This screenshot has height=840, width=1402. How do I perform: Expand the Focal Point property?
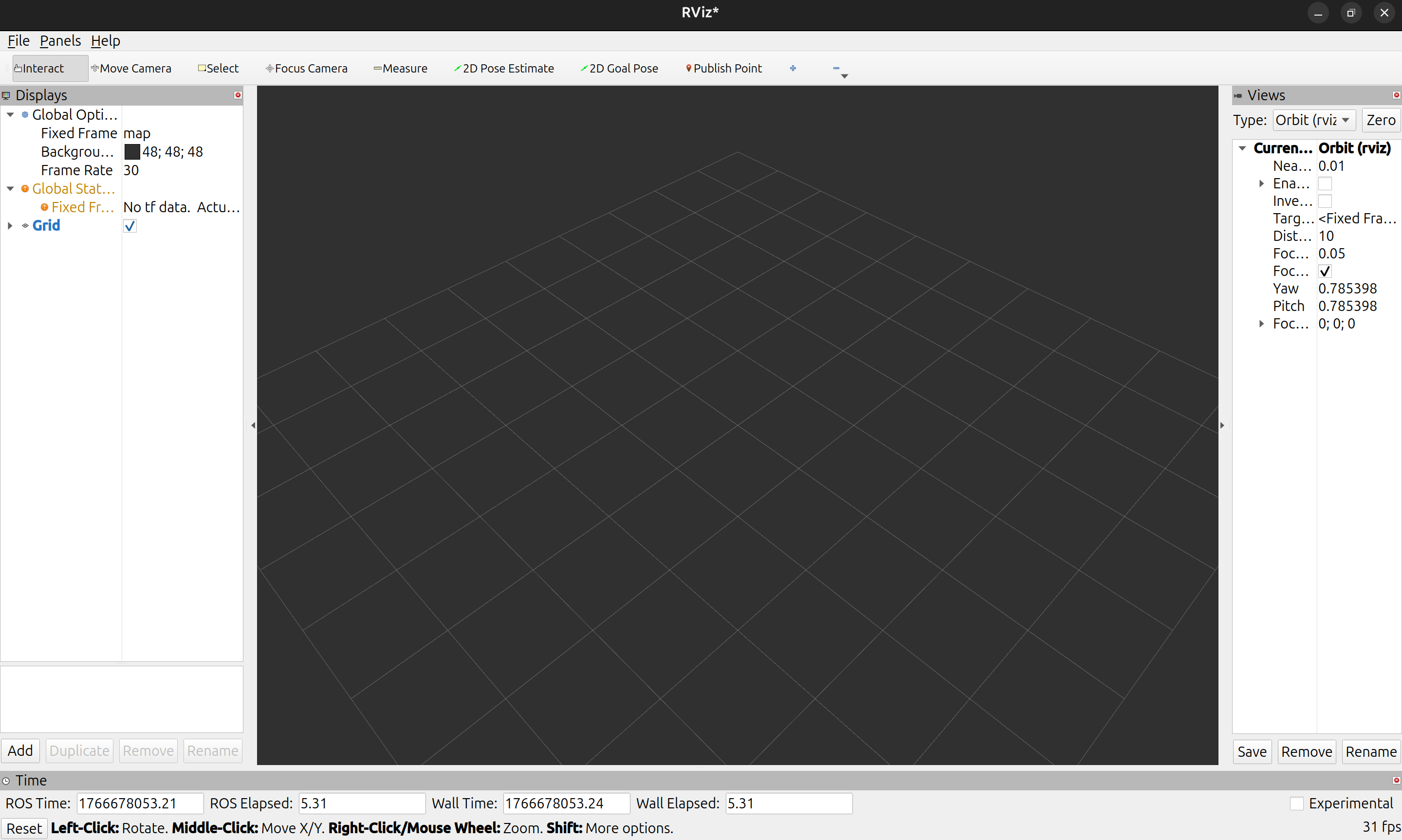click(1261, 324)
